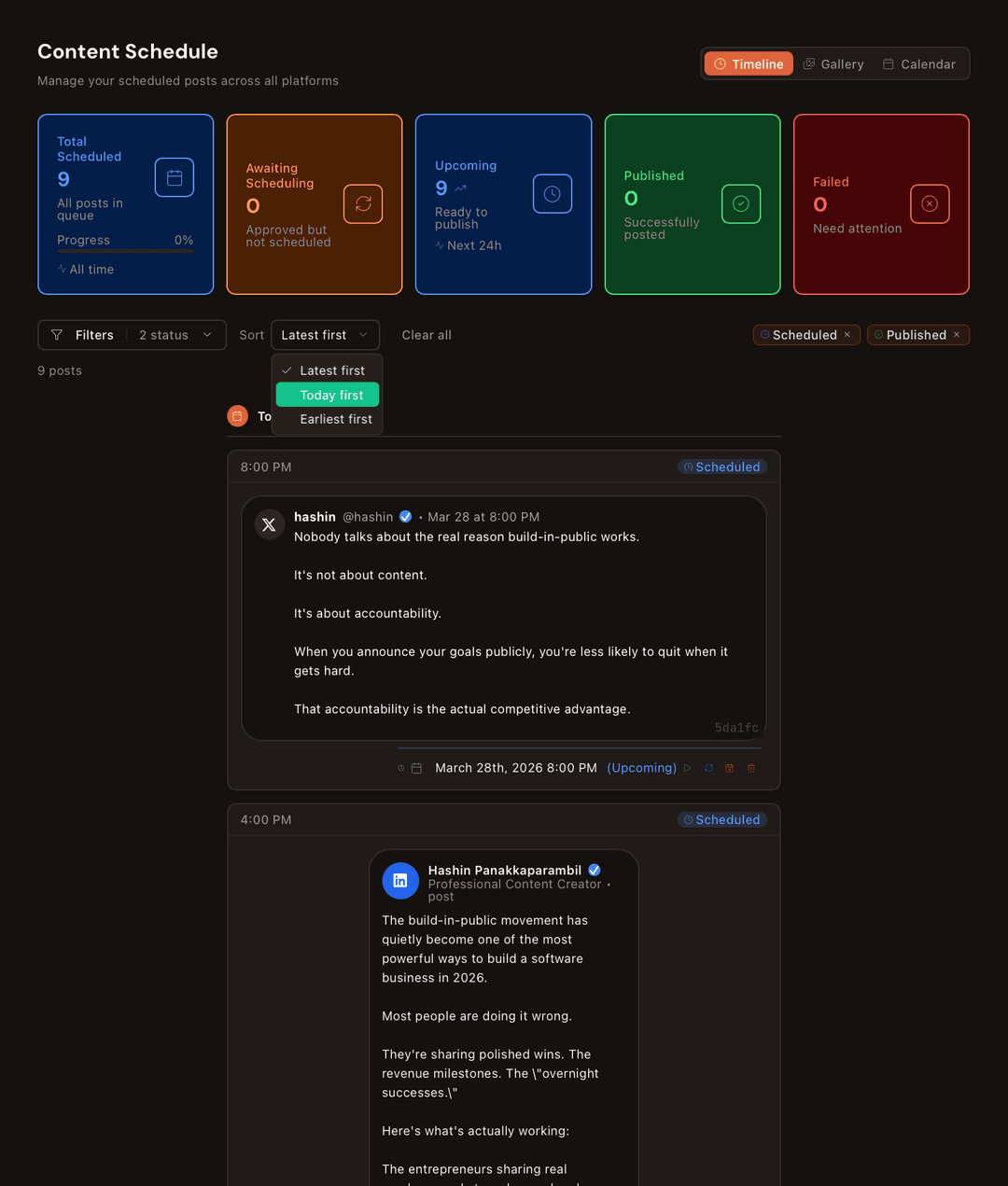Click the blue reschedule refresh icon
Image resolution: width=1008 pixels, height=1186 pixels.
[708, 768]
